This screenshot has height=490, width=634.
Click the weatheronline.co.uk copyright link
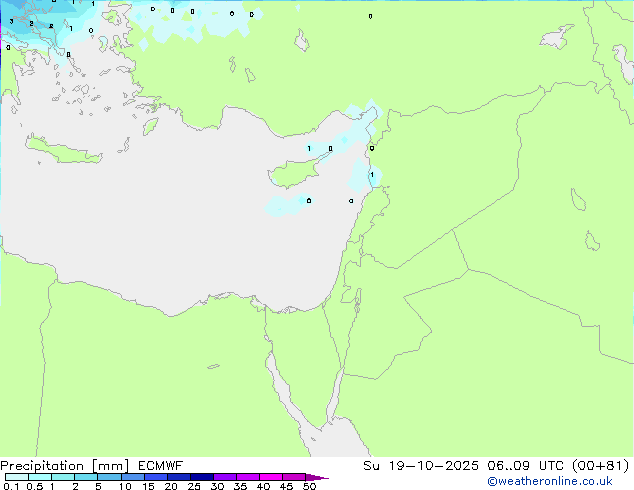click(550, 481)
